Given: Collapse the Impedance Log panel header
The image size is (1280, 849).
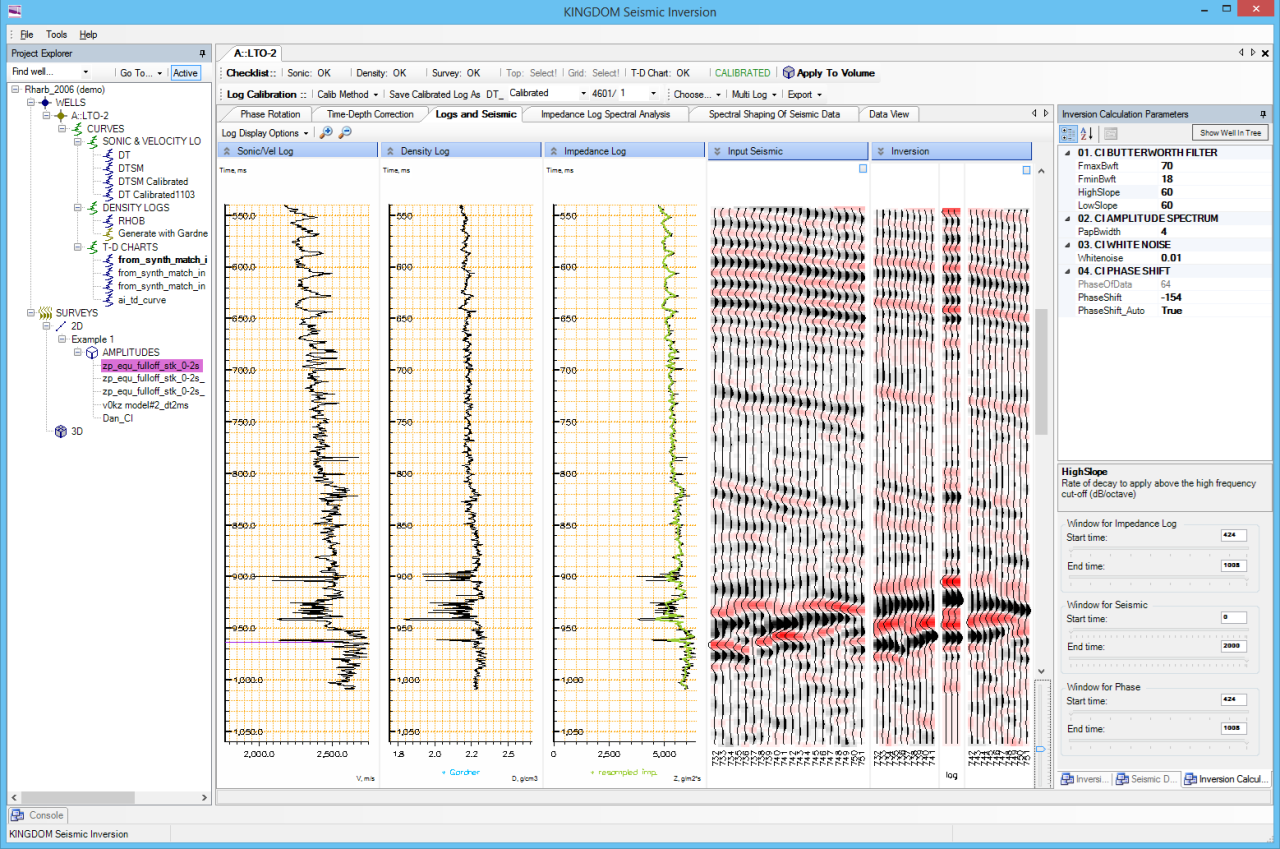Looking at the screenshot, I should pos(554,151).
